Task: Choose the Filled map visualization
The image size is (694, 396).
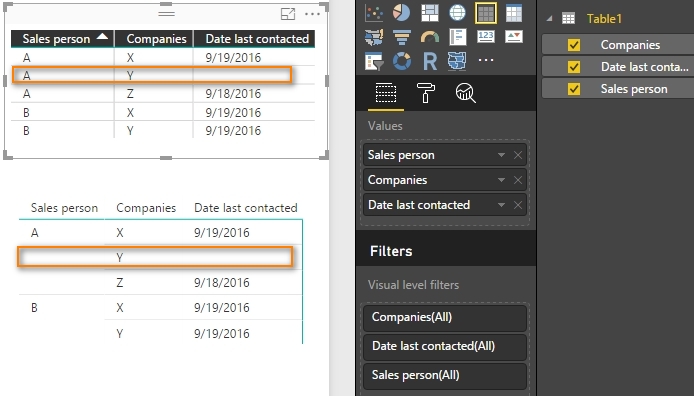Action: pos(374,37)
